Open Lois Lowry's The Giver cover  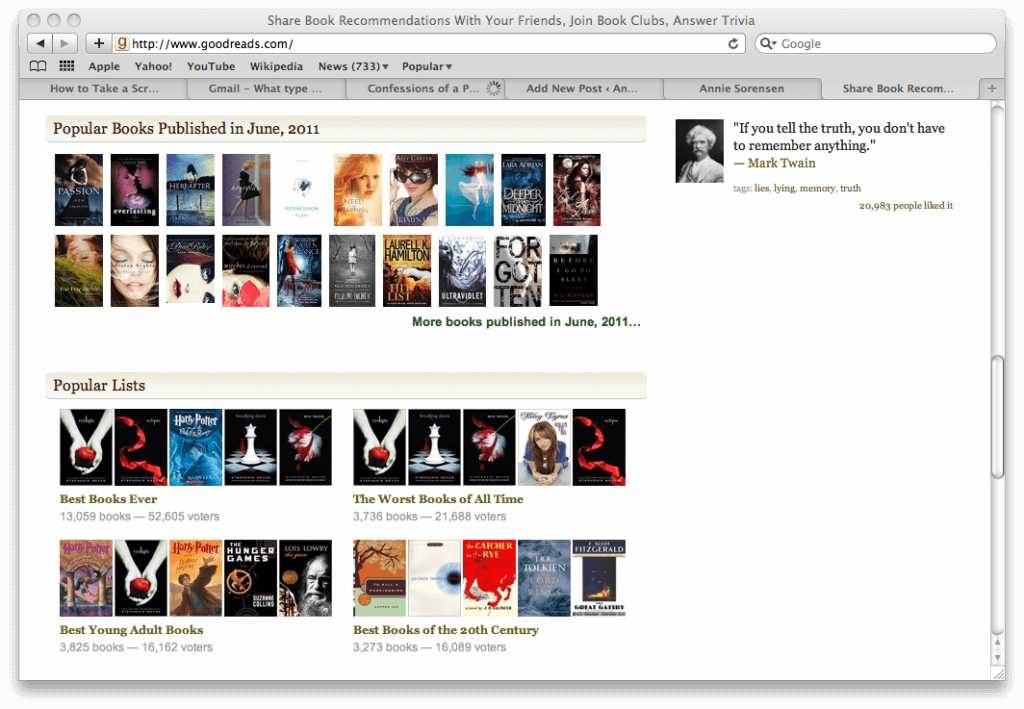[x=306, y=578]
